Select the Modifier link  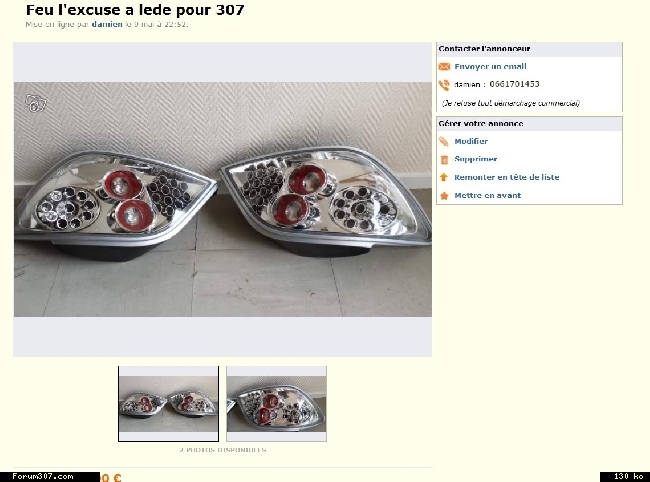pos(471,141)
